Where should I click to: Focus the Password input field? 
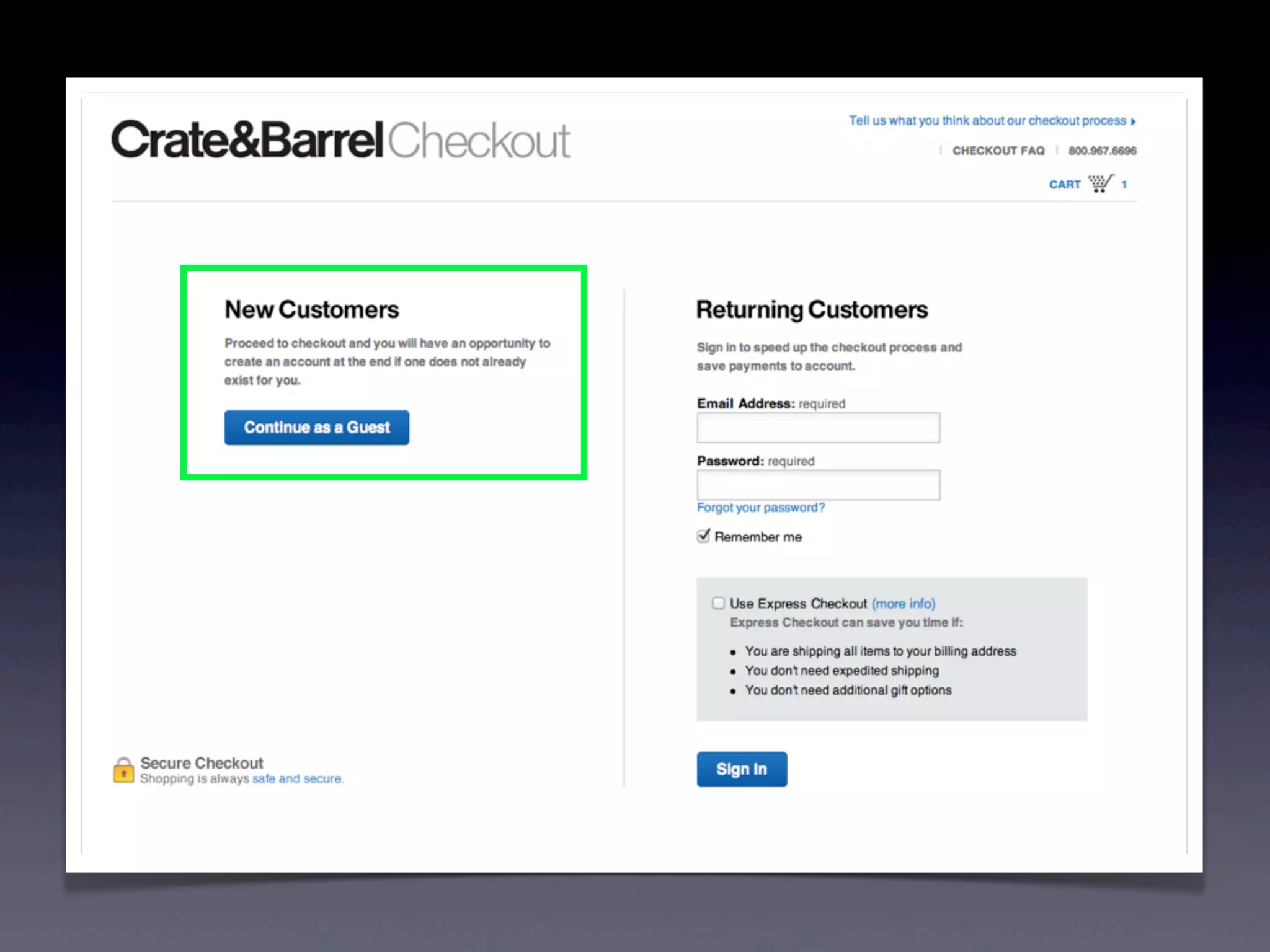pos(818,485)
